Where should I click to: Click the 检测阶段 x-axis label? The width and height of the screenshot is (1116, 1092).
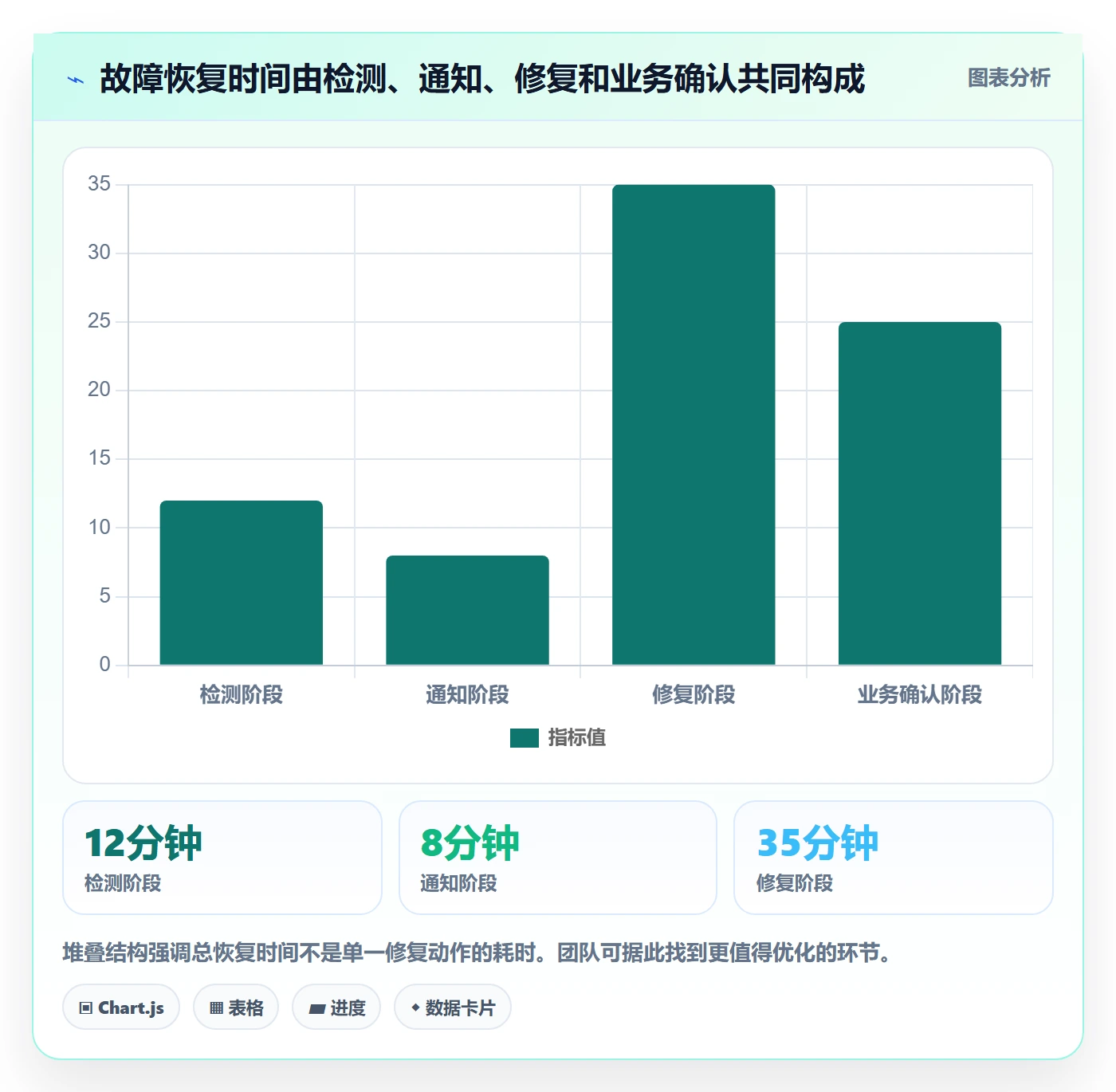point(242,695)
